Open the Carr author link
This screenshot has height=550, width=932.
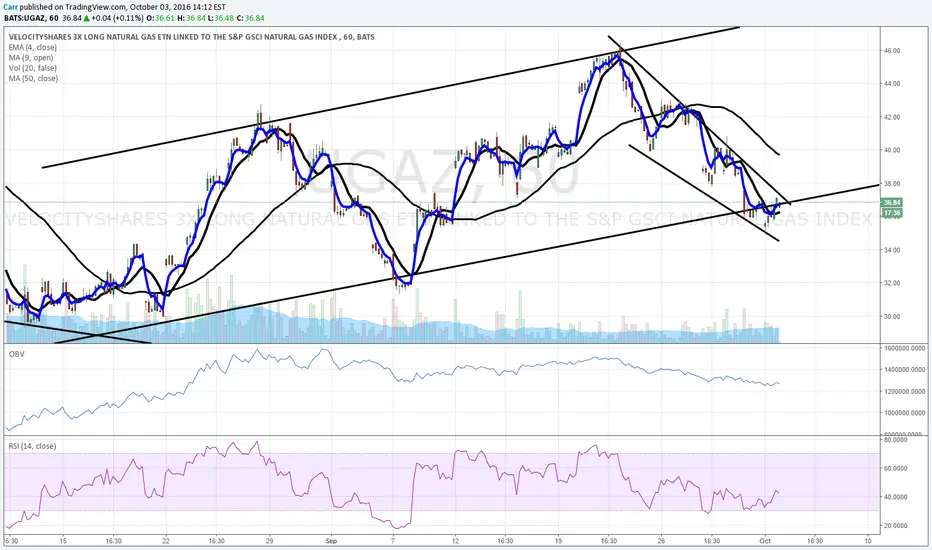click(10, 7)
